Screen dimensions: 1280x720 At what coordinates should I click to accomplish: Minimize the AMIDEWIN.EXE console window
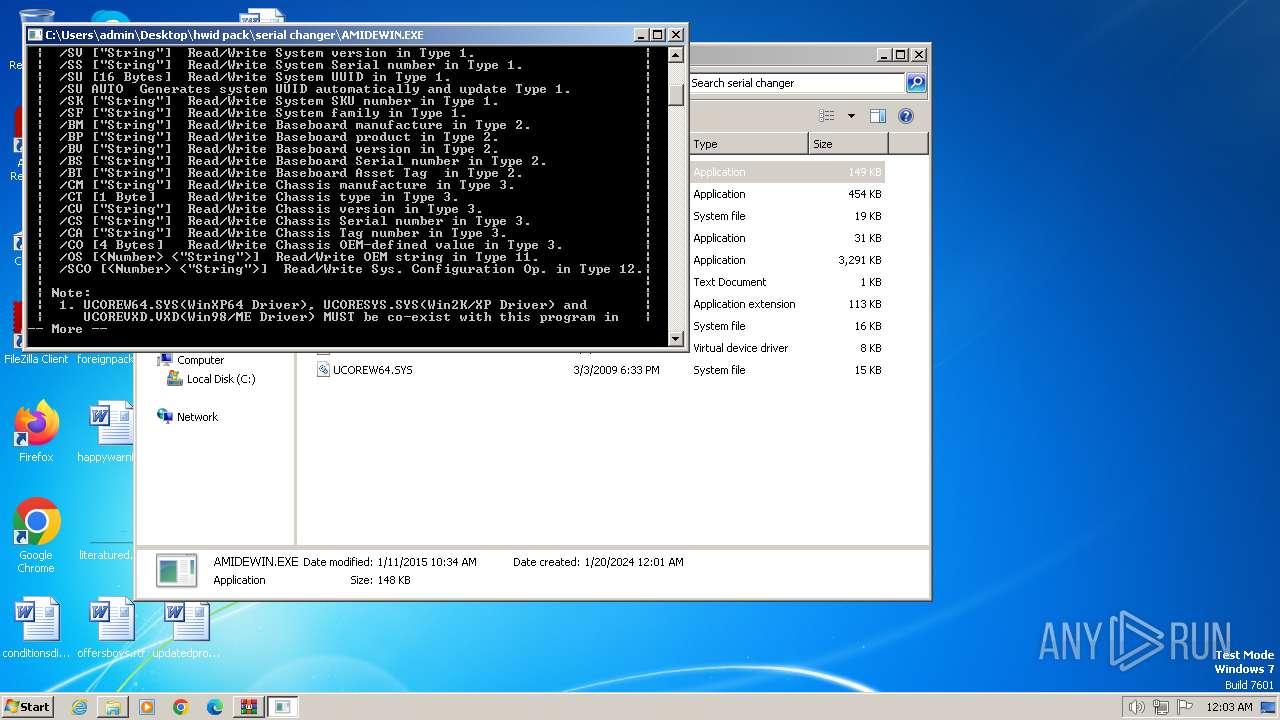click(641, 34)
